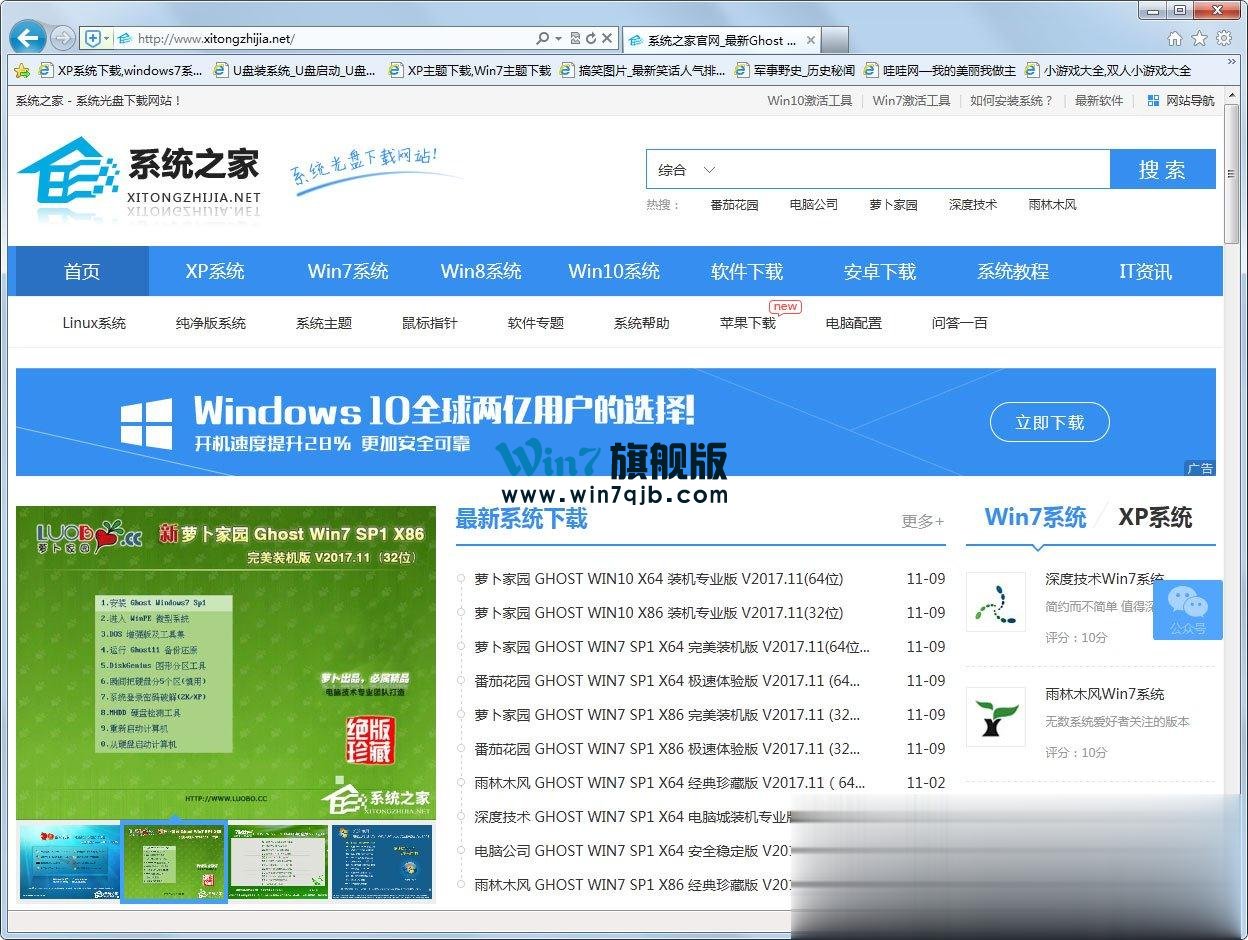The image size is (1248, 940).
Task: Select hot search term 雨林木风
Action: 1052,204
